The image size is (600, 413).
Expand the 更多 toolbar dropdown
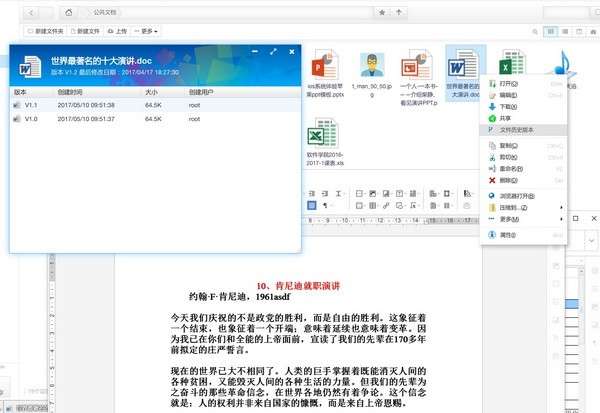point(146,31)
